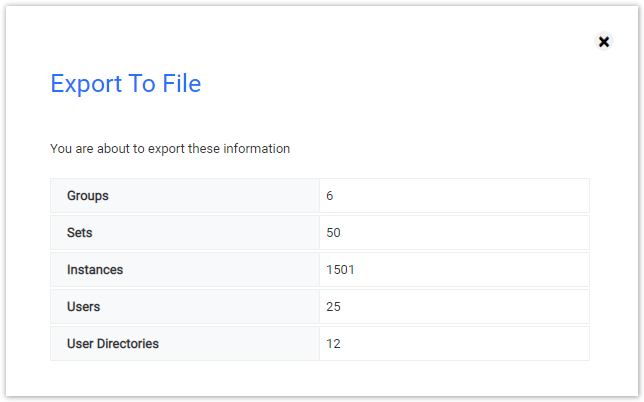
Task: Click the word To in the title
Action: tap(142, 83)
